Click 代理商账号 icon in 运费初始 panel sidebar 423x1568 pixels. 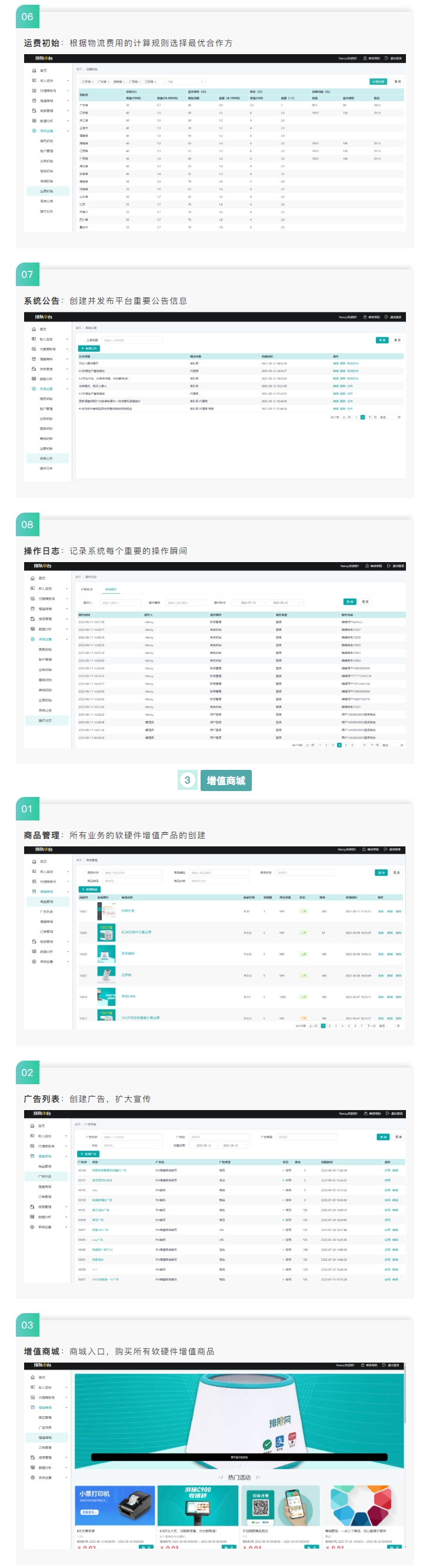pyautogui.click(x=34, y=91)
